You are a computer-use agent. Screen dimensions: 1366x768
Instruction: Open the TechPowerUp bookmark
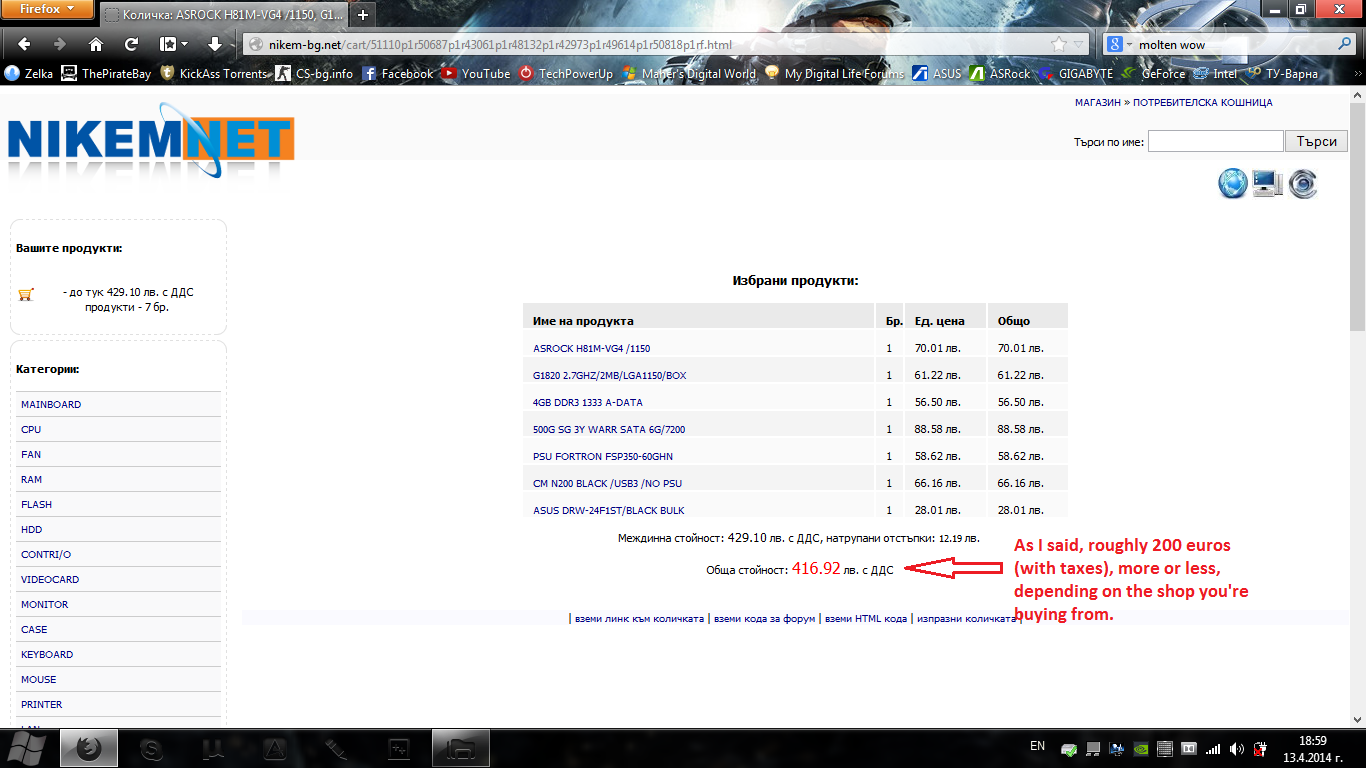(565, 73)
